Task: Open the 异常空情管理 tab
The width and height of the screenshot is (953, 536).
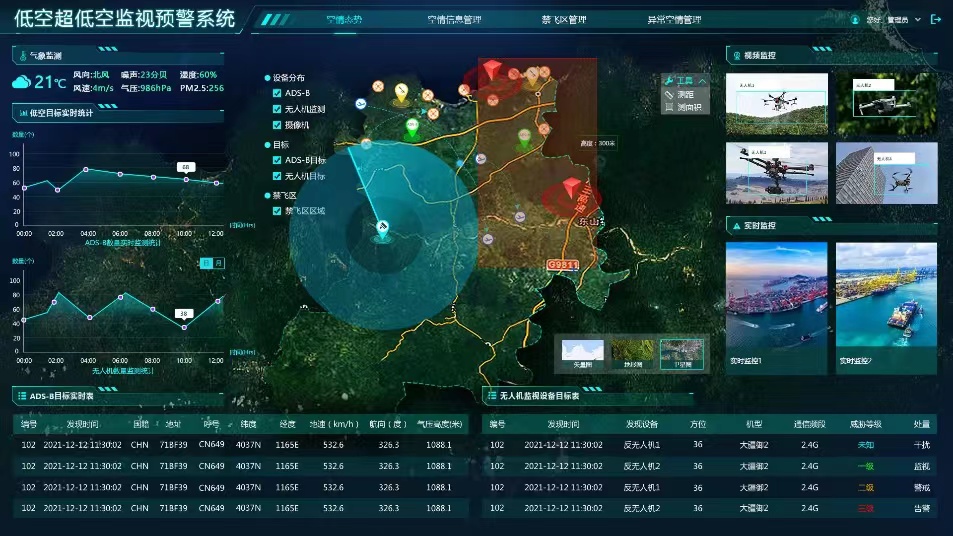Action: pos(675,19)
